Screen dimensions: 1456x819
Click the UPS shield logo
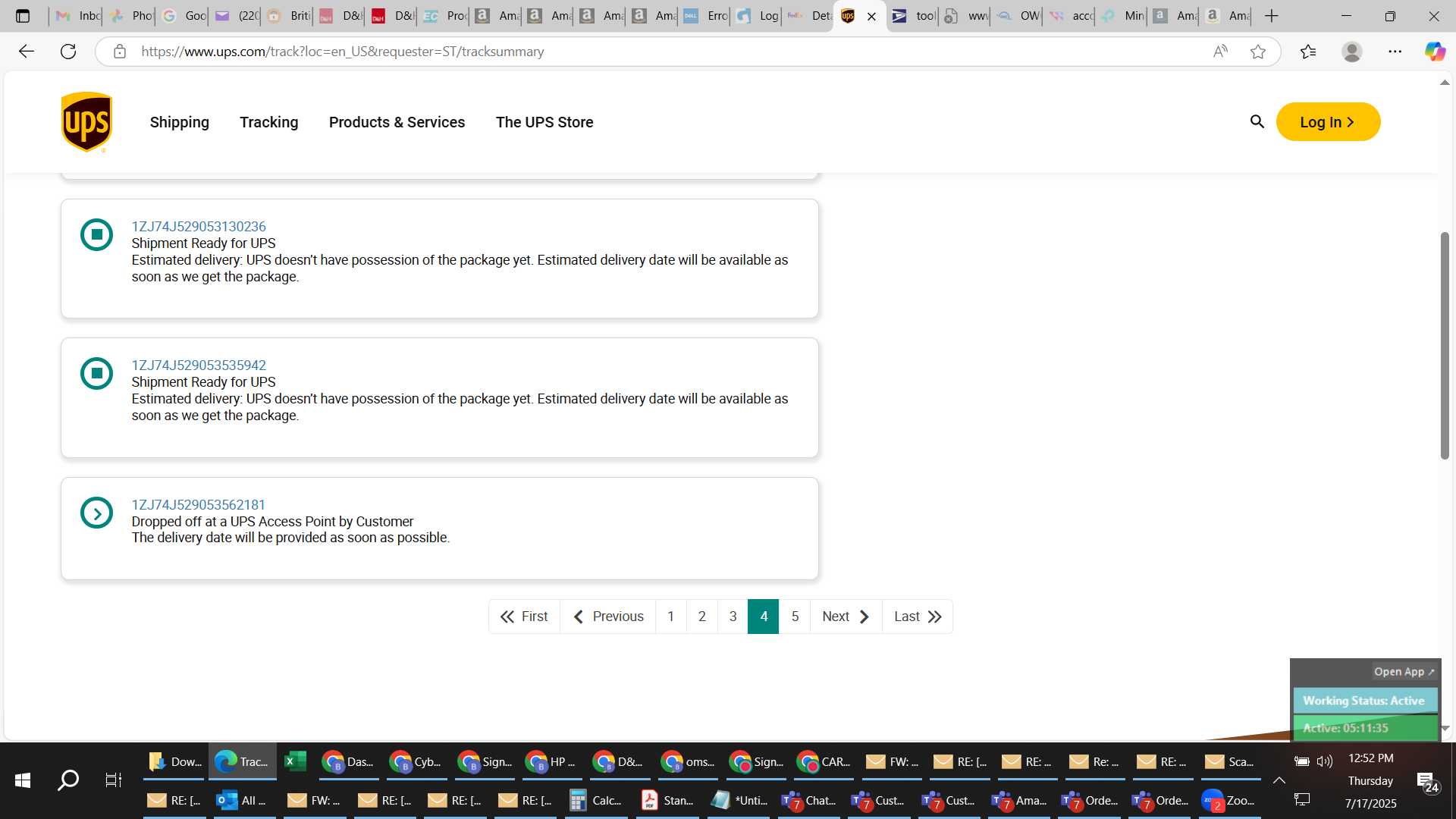pos(87,122)
